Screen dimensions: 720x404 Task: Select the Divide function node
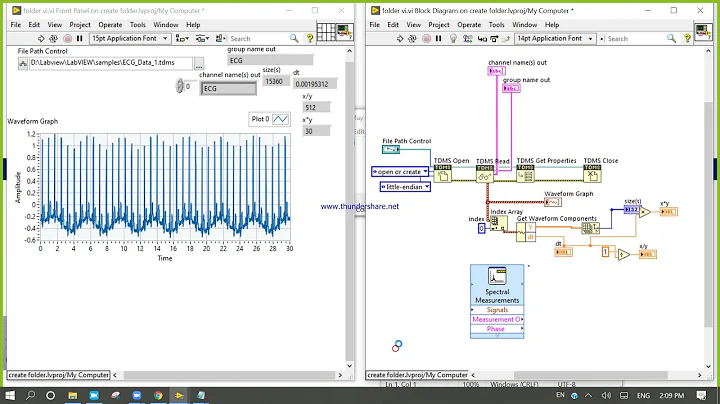pos(624,254)
